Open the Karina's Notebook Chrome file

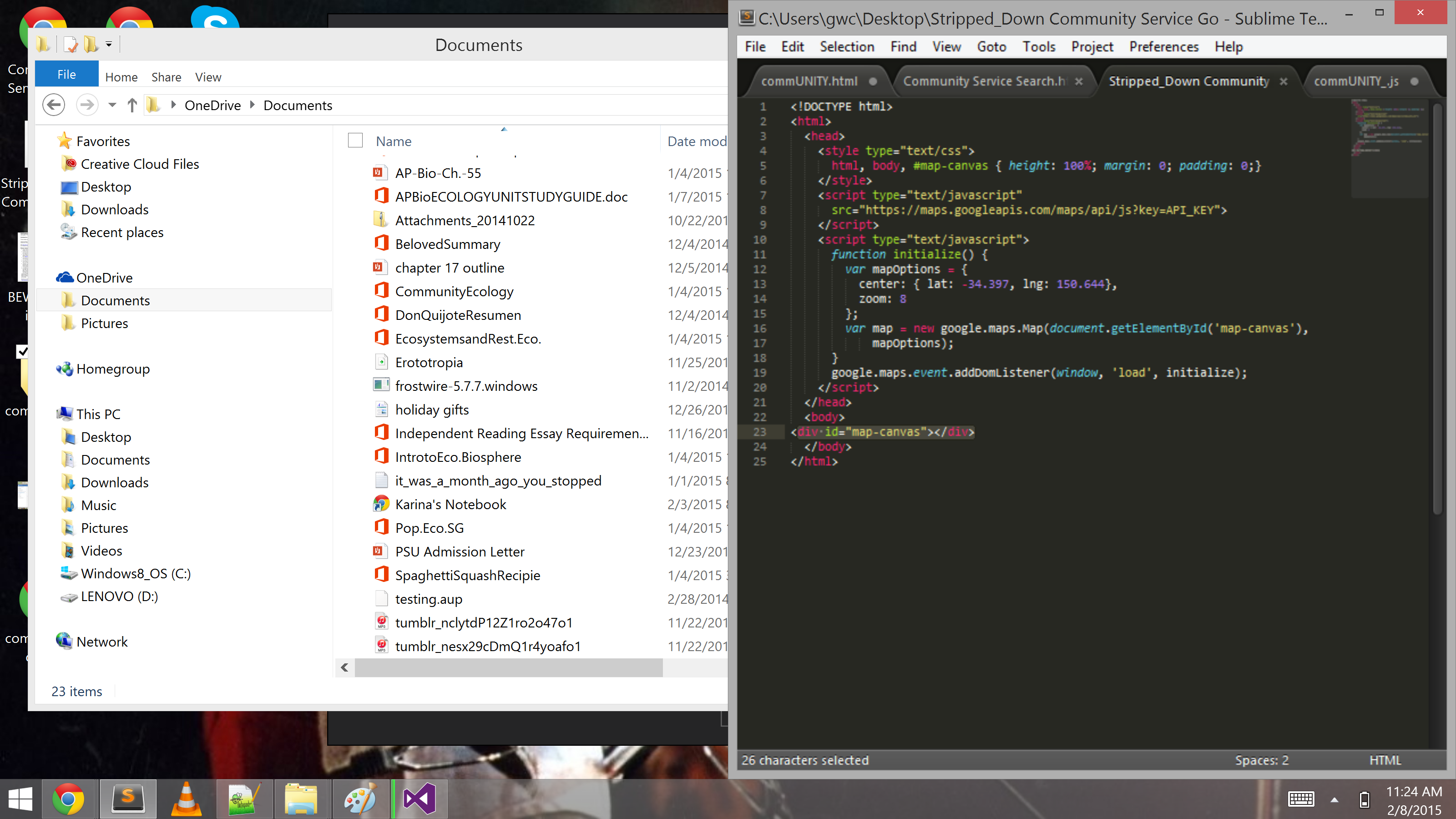point(450,504)
